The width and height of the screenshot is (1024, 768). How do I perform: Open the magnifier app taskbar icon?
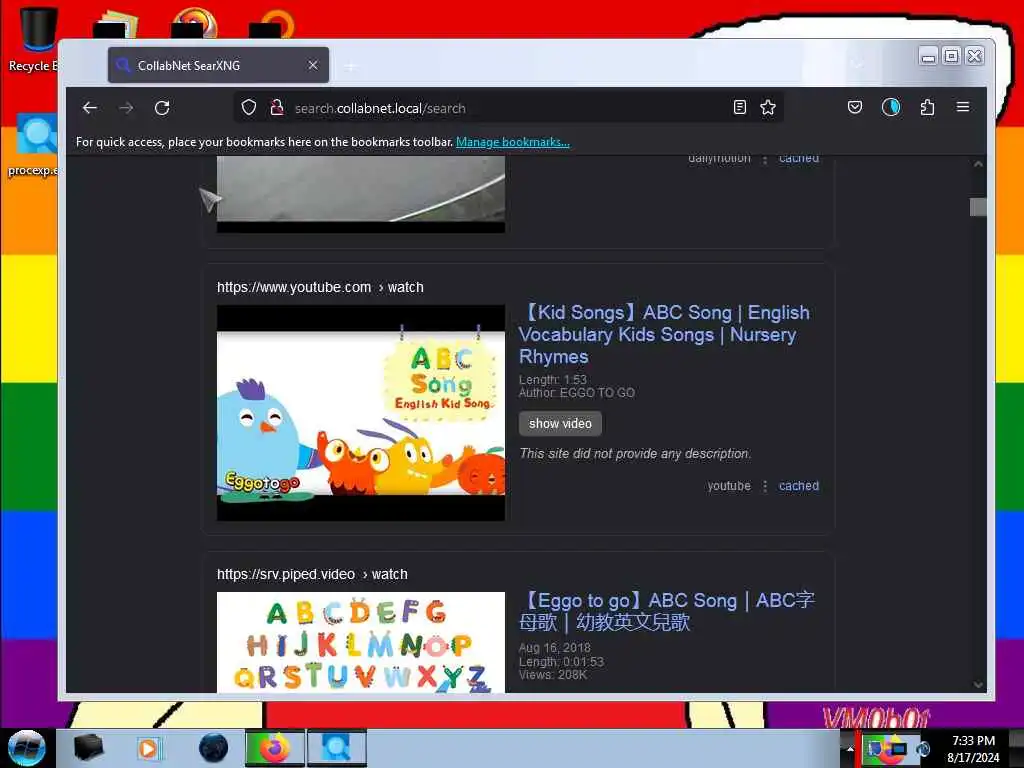336,748
